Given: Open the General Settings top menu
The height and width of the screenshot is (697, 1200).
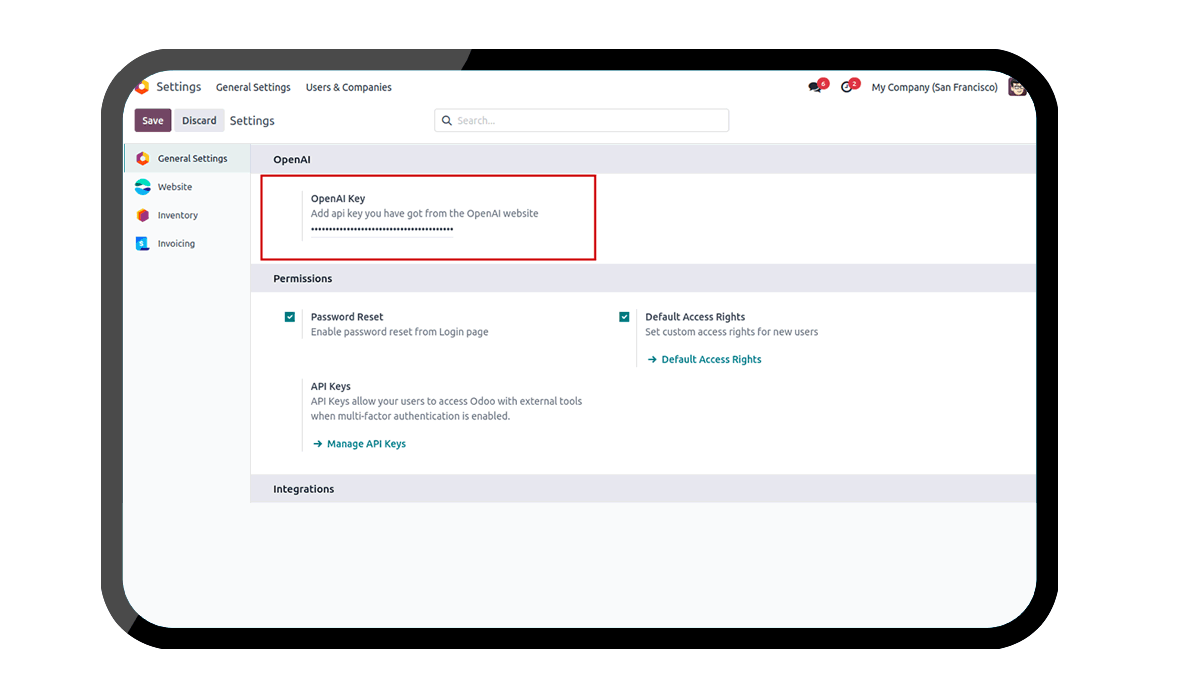Looking at the screenshot, I should [x=253, y=87].
